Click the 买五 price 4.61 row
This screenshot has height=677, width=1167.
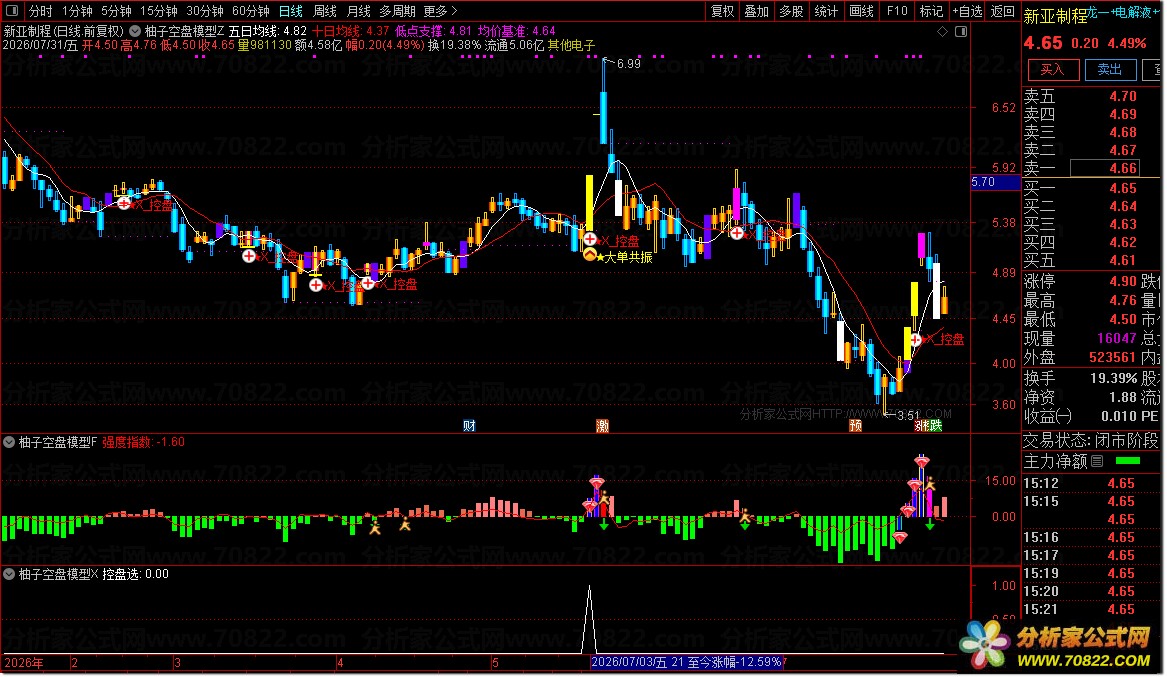click(1092, 260)
